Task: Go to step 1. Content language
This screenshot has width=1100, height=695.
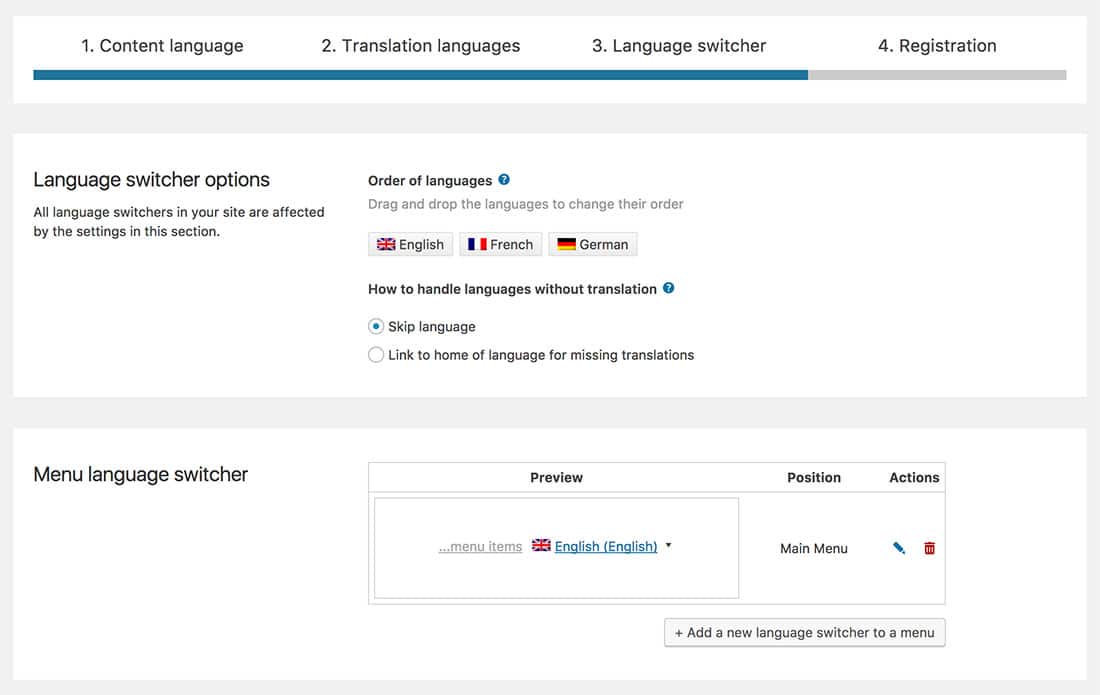Action: point(162,46)
